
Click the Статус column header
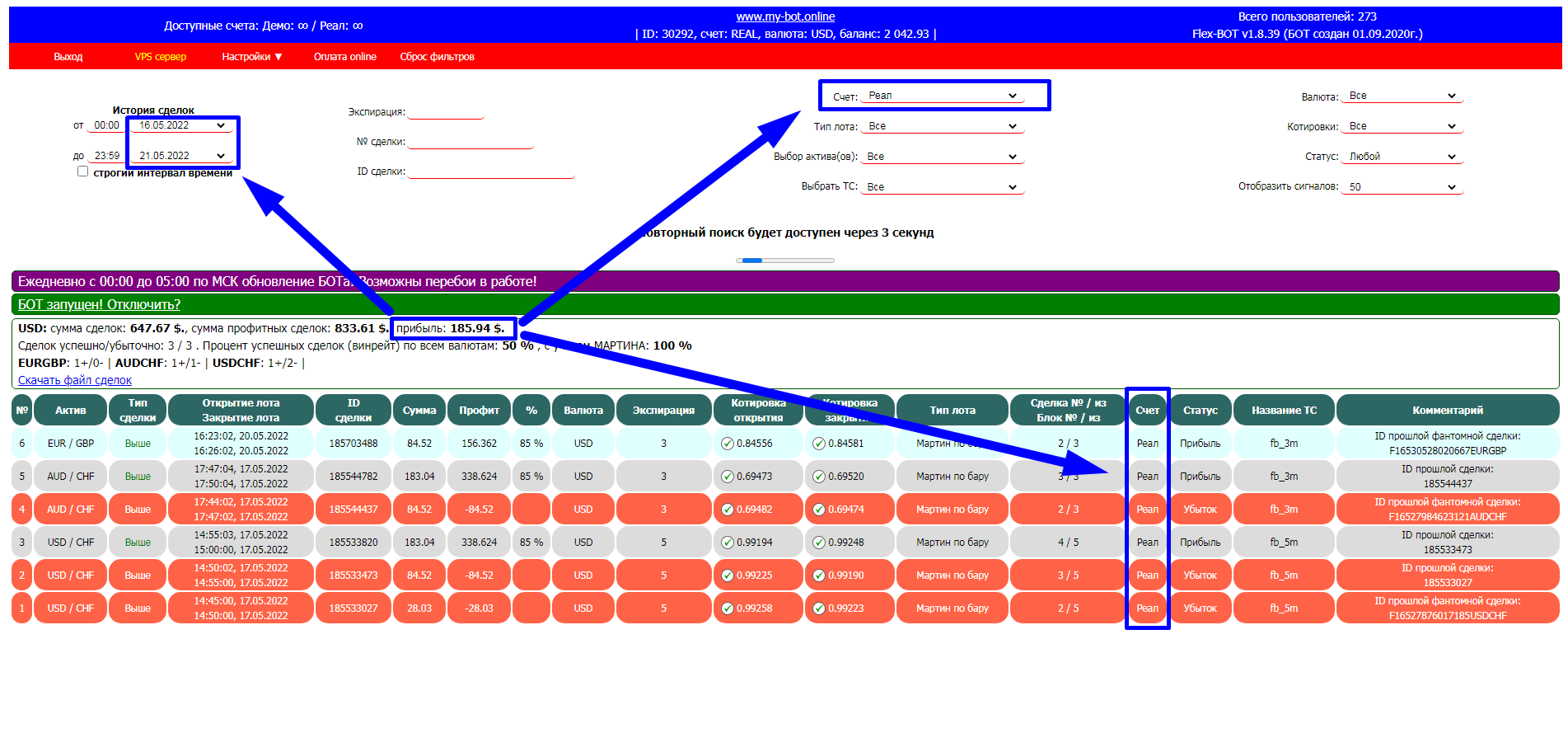(x=1201, y=410)
